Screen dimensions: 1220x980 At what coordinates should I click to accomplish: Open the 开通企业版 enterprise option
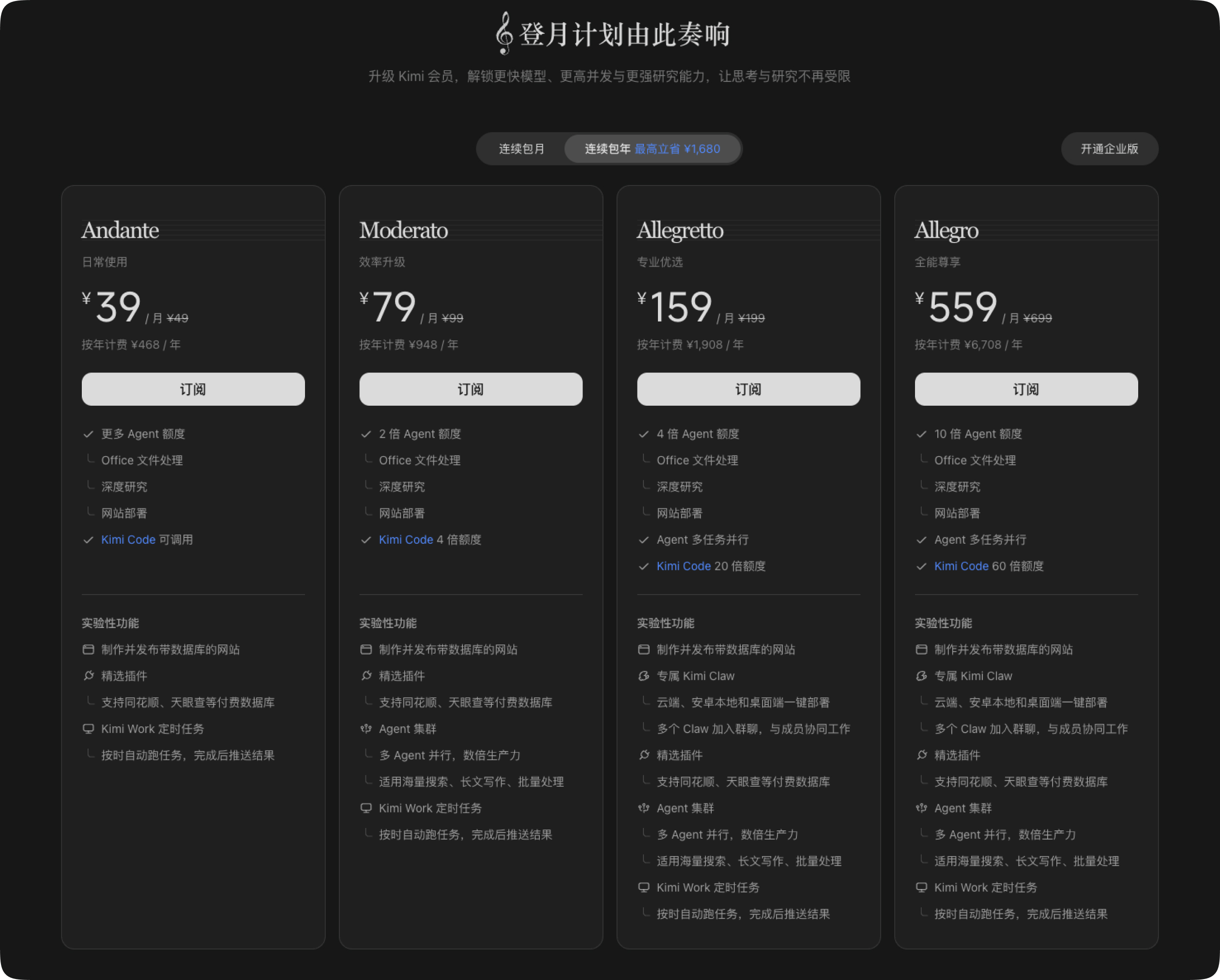[x=1109, y=149]
